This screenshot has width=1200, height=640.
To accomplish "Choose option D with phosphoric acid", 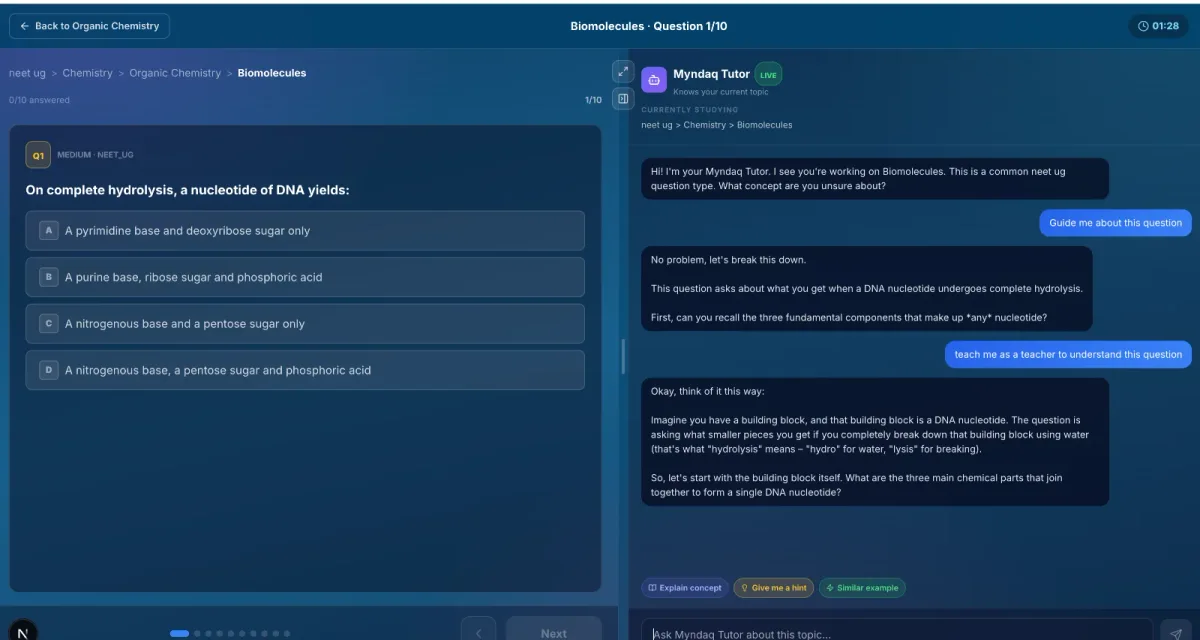I will (305, 370).
